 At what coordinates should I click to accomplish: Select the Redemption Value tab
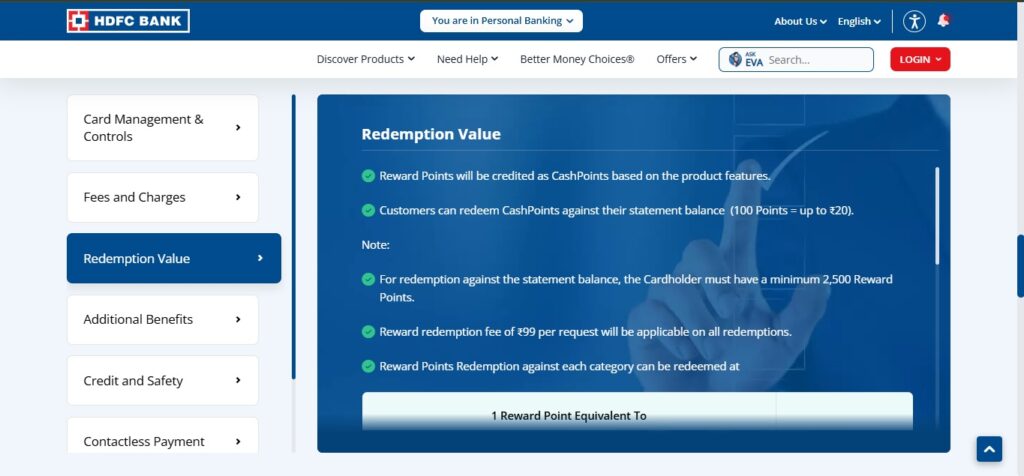click(x=174, y=258)
